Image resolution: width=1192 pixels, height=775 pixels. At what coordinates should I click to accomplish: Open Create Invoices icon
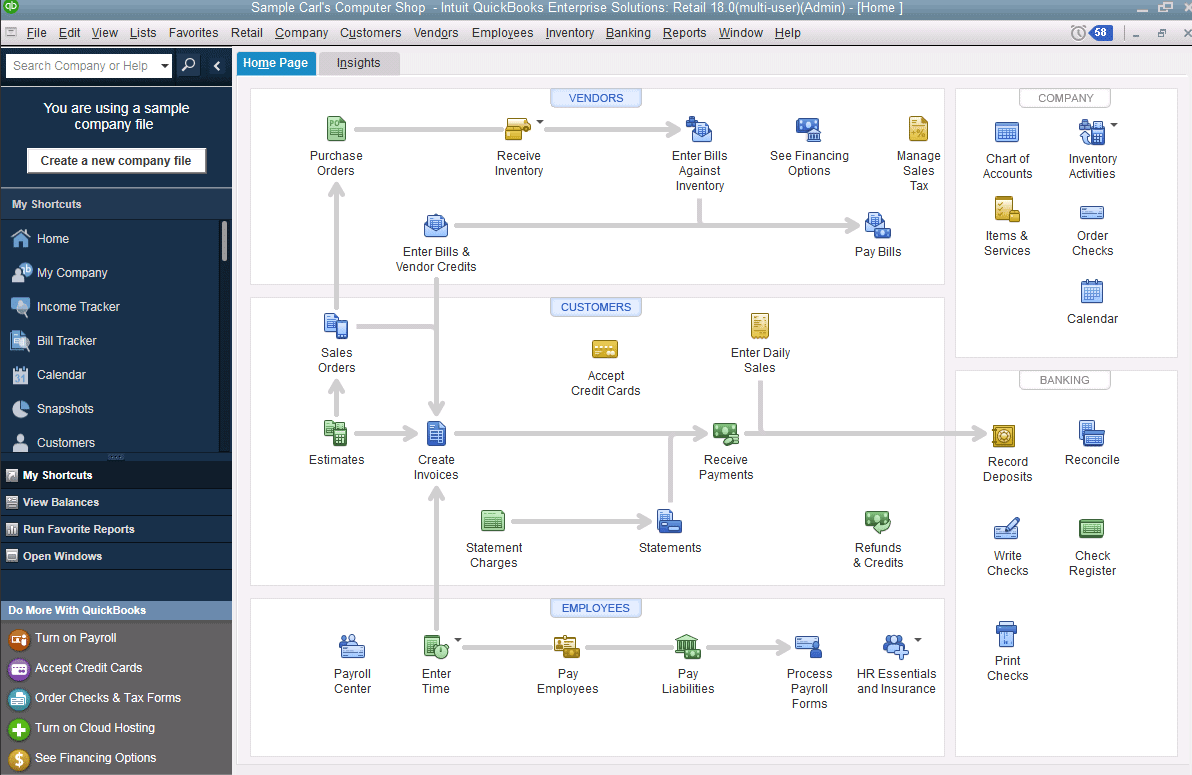coord(436,434)
